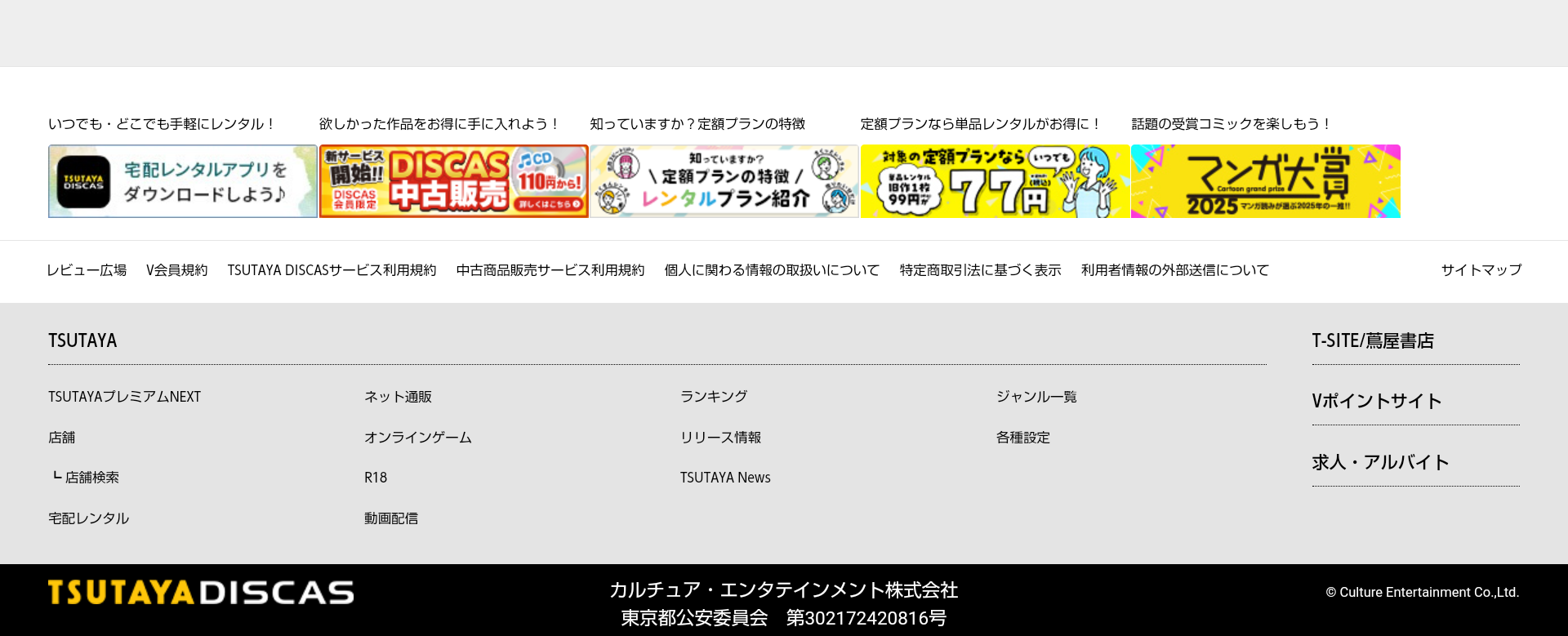
Task: Open the Vポイントサイト link
Action: (x=1376, y=402)
